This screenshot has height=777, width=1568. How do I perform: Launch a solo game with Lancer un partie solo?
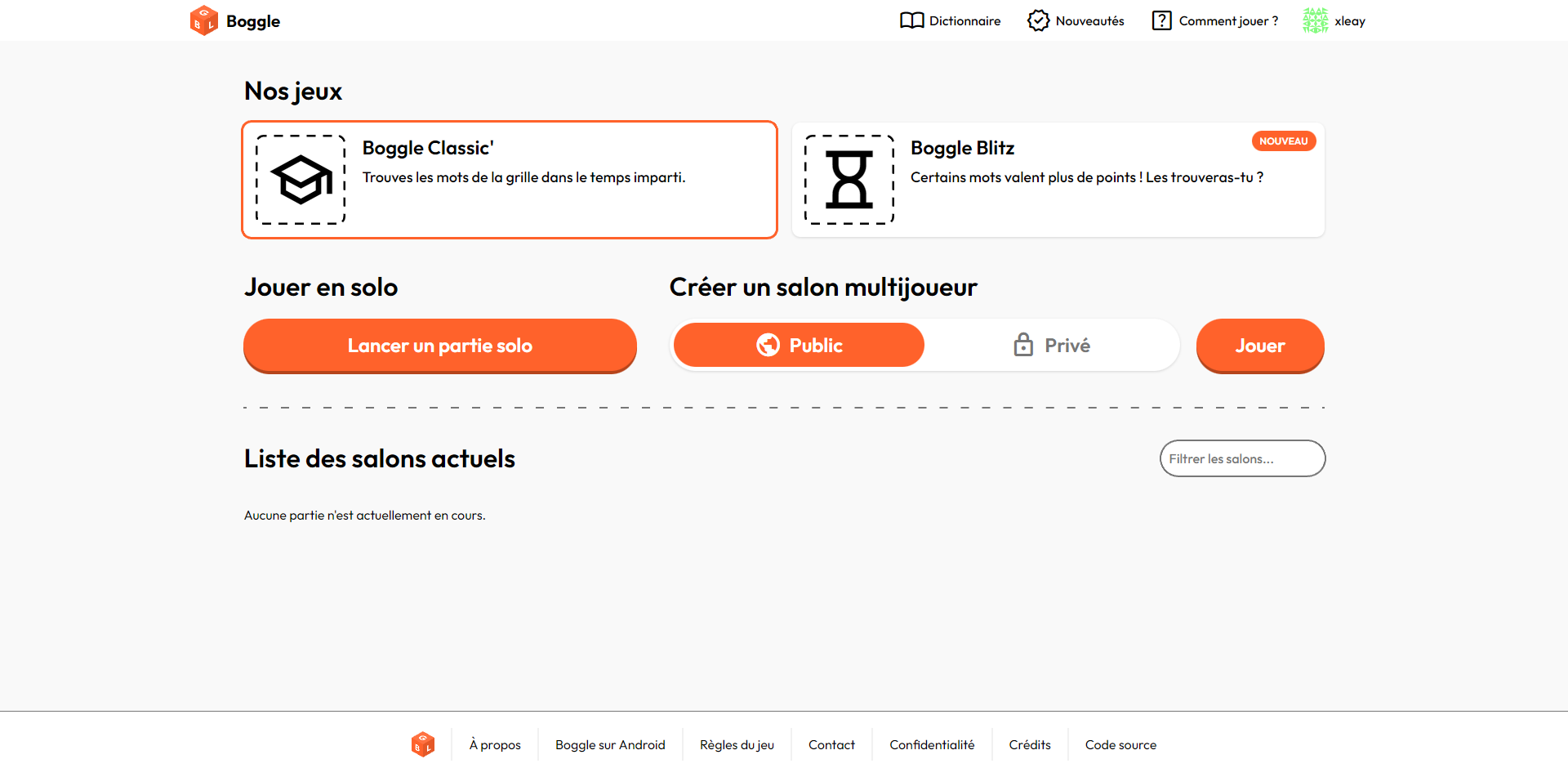coord(440,346)
